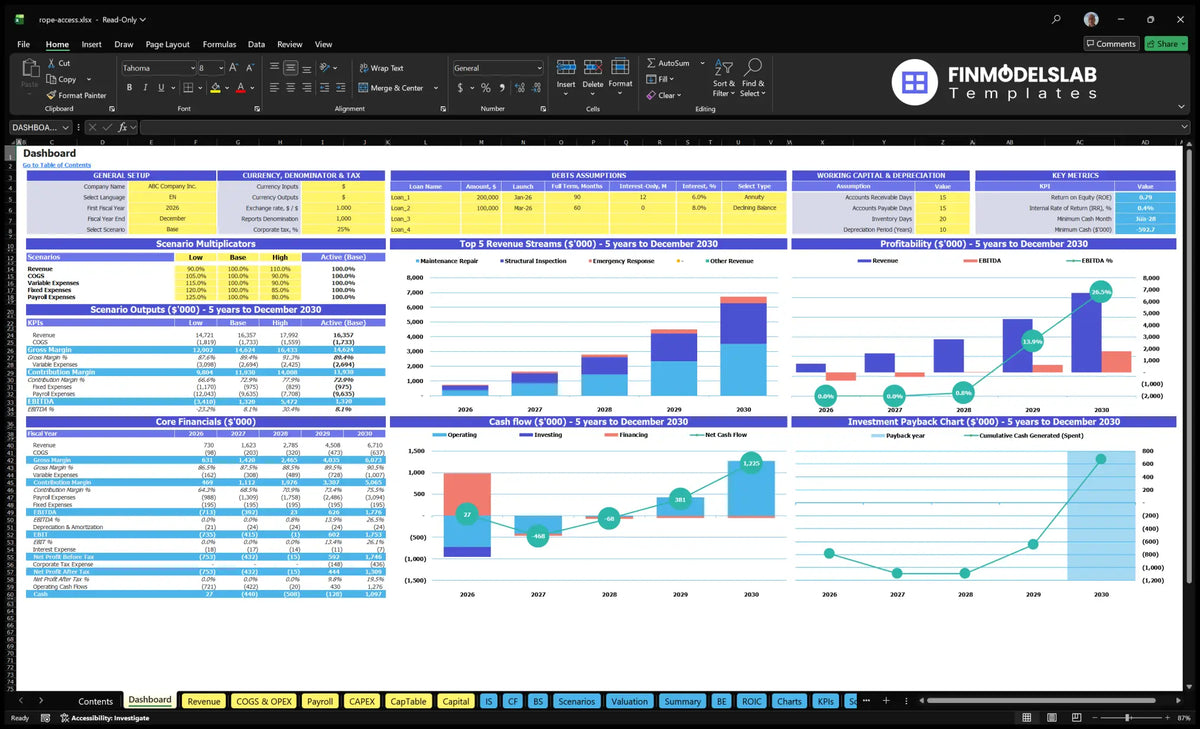Click the Insert cells icon
Screen dimensions: 1200x729
[566, 68]
